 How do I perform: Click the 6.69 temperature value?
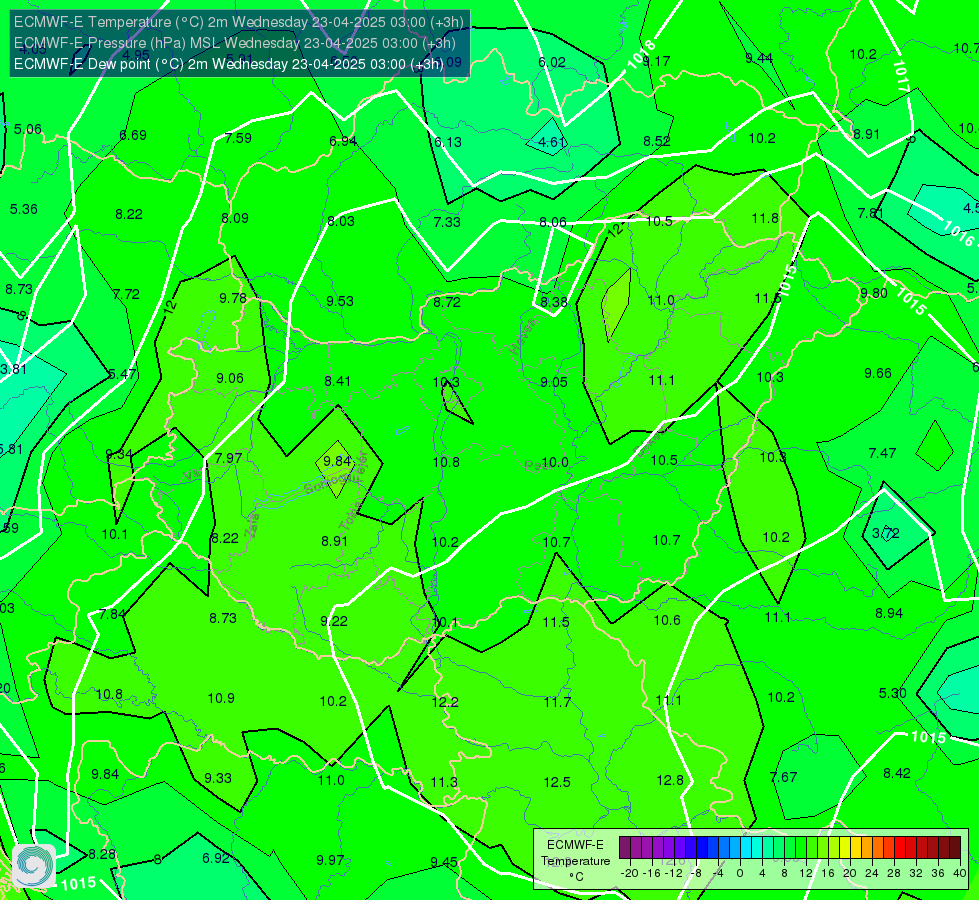133,135
